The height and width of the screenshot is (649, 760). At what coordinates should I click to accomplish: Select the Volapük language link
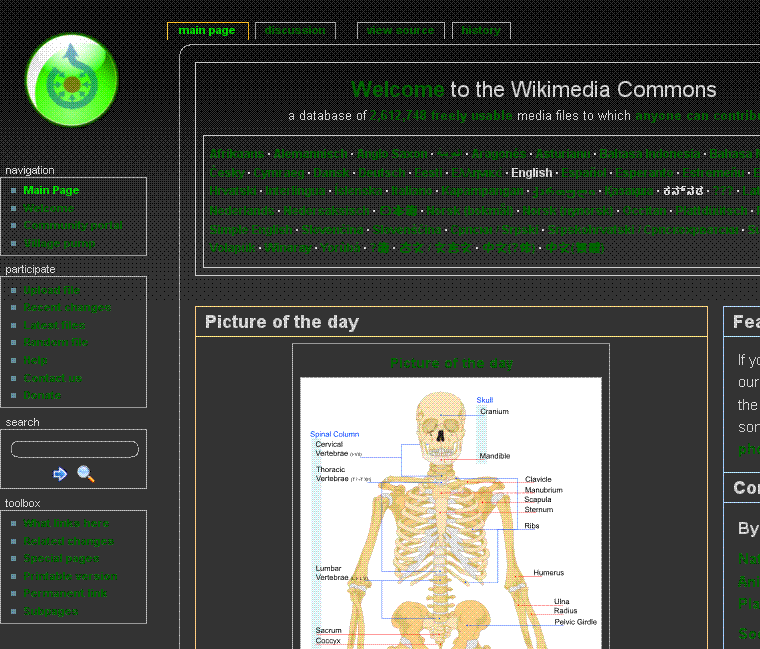tap(232, 248)
